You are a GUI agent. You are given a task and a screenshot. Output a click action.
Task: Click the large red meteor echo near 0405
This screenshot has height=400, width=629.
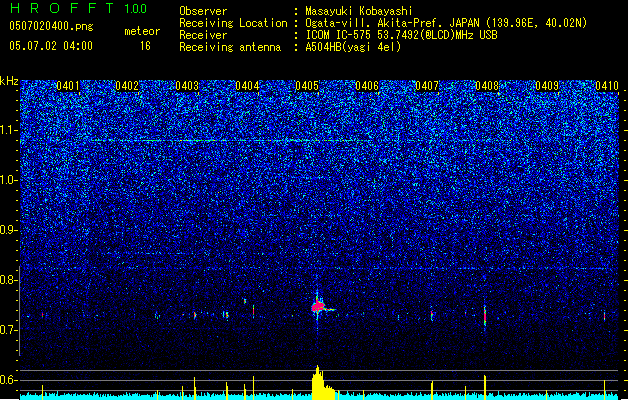[x=319, y=307]
